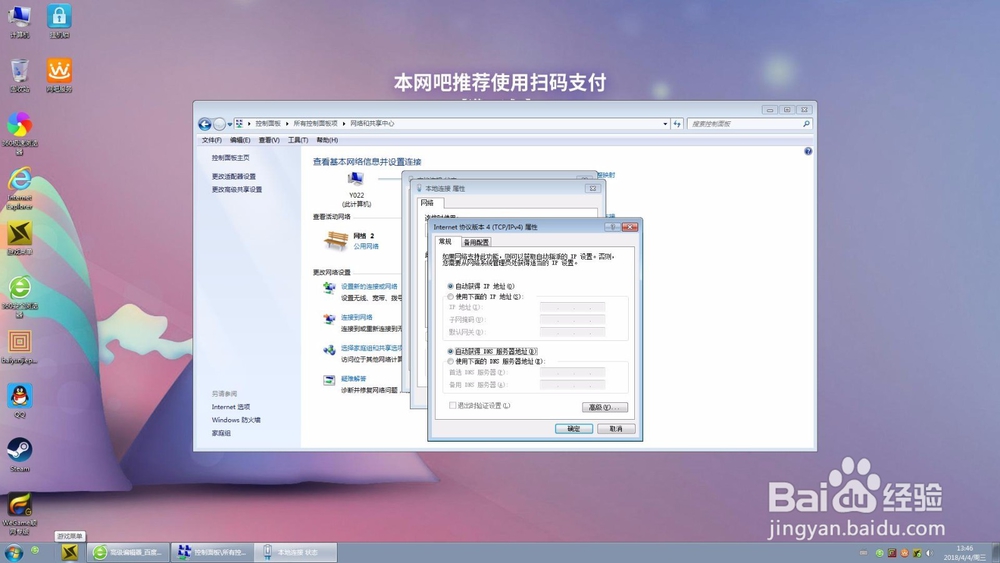The image size is (1000, 563).
Task: Open the green 360 secure browser icon
Action: click(x=20, y=296)
